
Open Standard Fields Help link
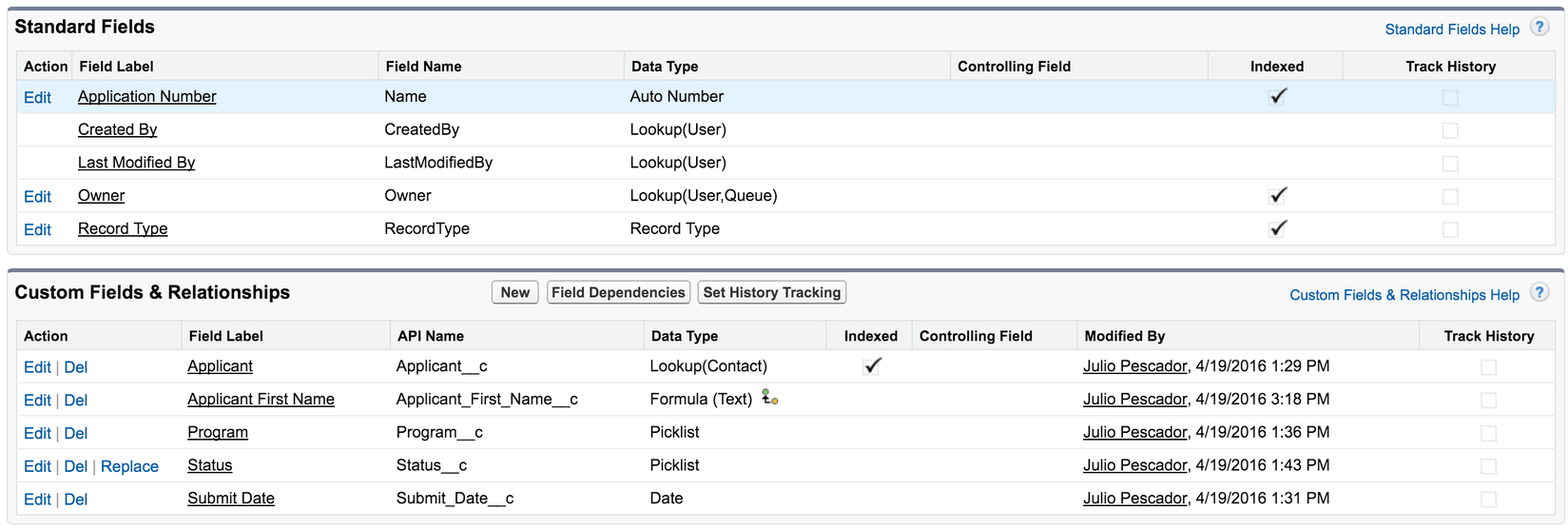tap(1452, 29)
